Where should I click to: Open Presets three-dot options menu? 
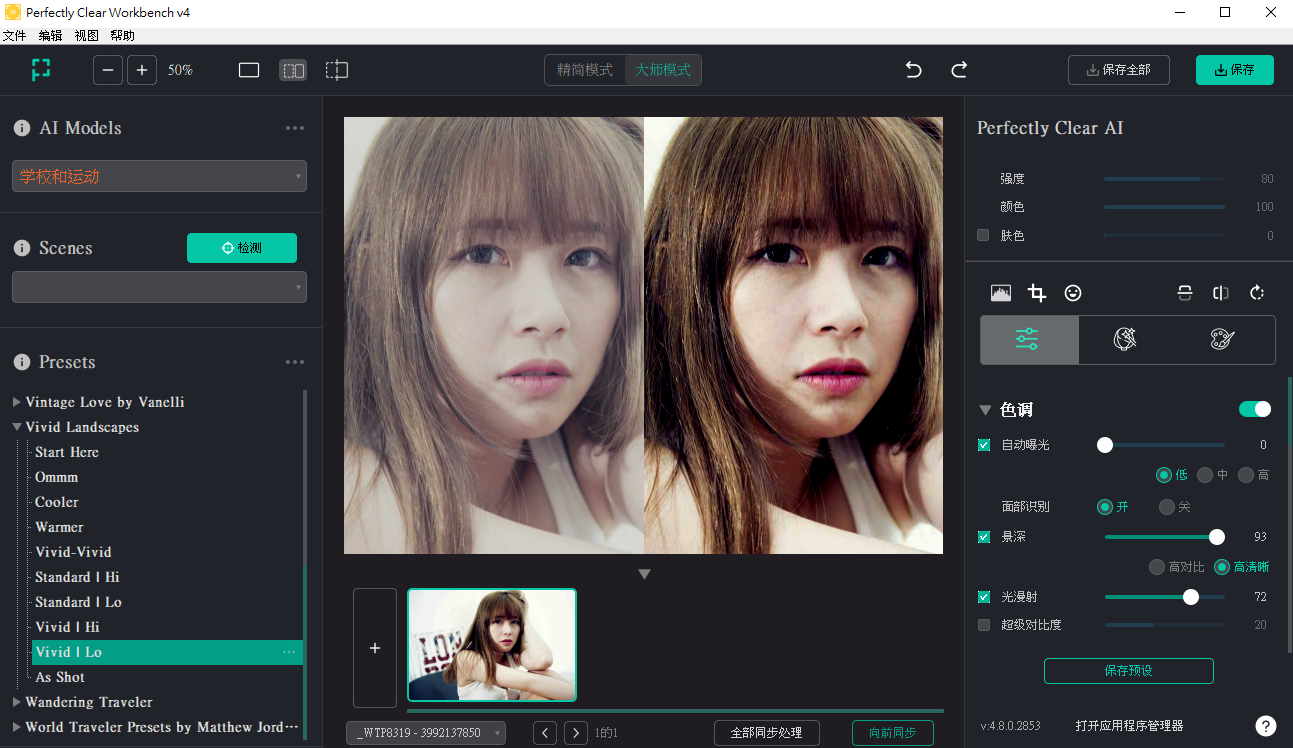pyautogui.click(x=295, y=362)
